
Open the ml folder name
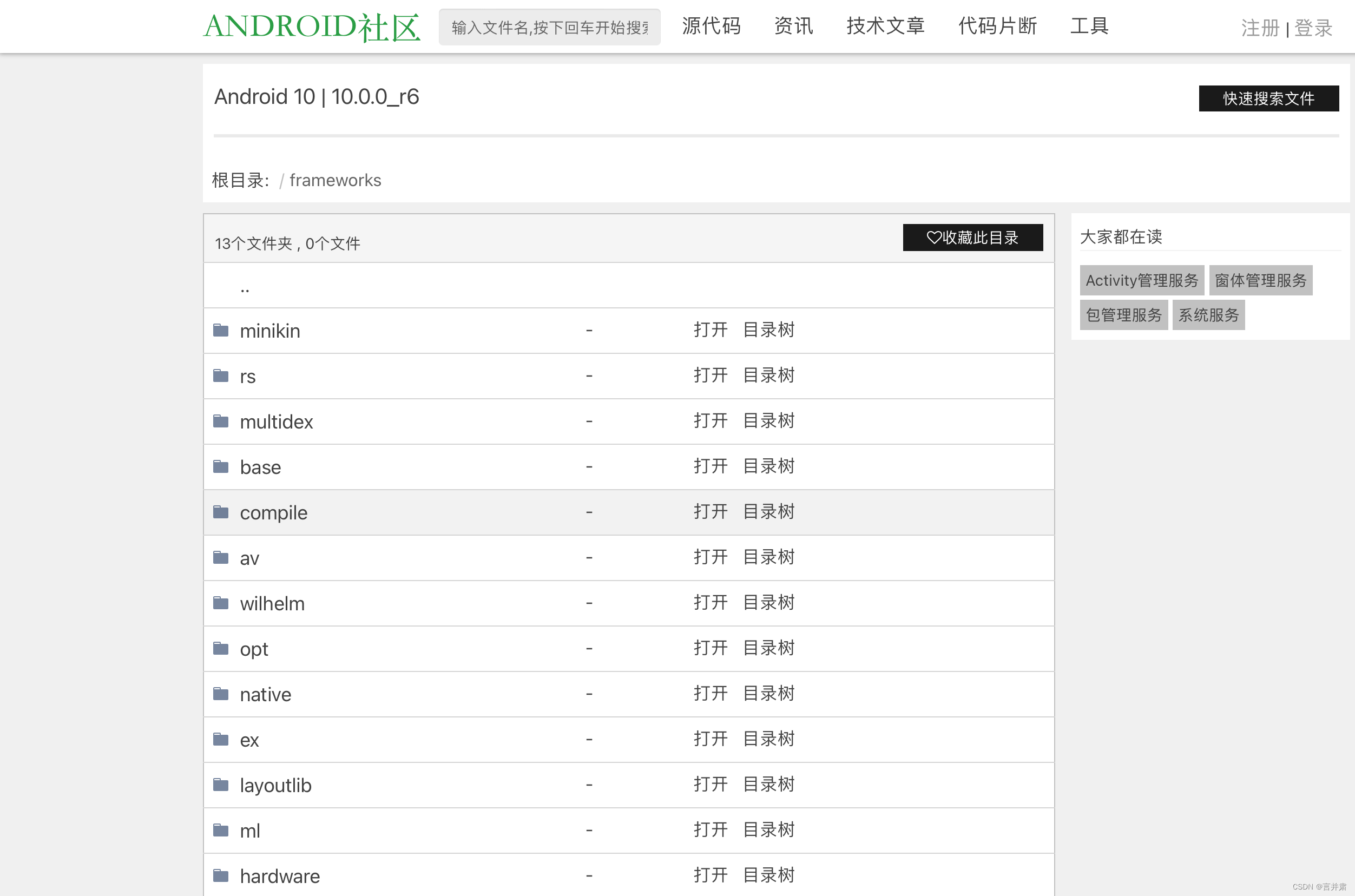click(250, 831)
